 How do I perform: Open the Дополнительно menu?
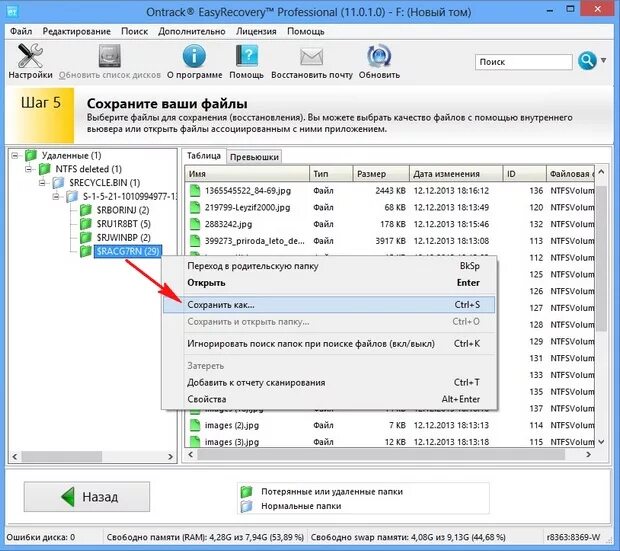(192, 31)
